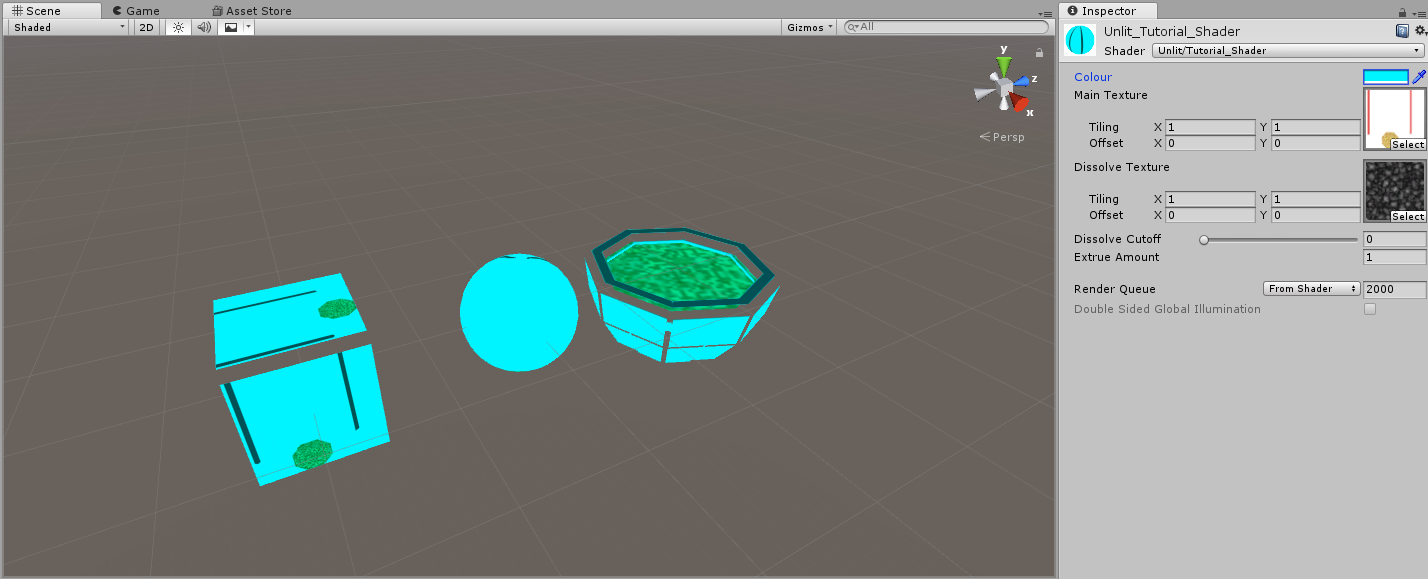Image resolution: width=1428 pixels, height=579 pixels.
Task: Enable 2D view mode
Action: [x=145, y=27]
